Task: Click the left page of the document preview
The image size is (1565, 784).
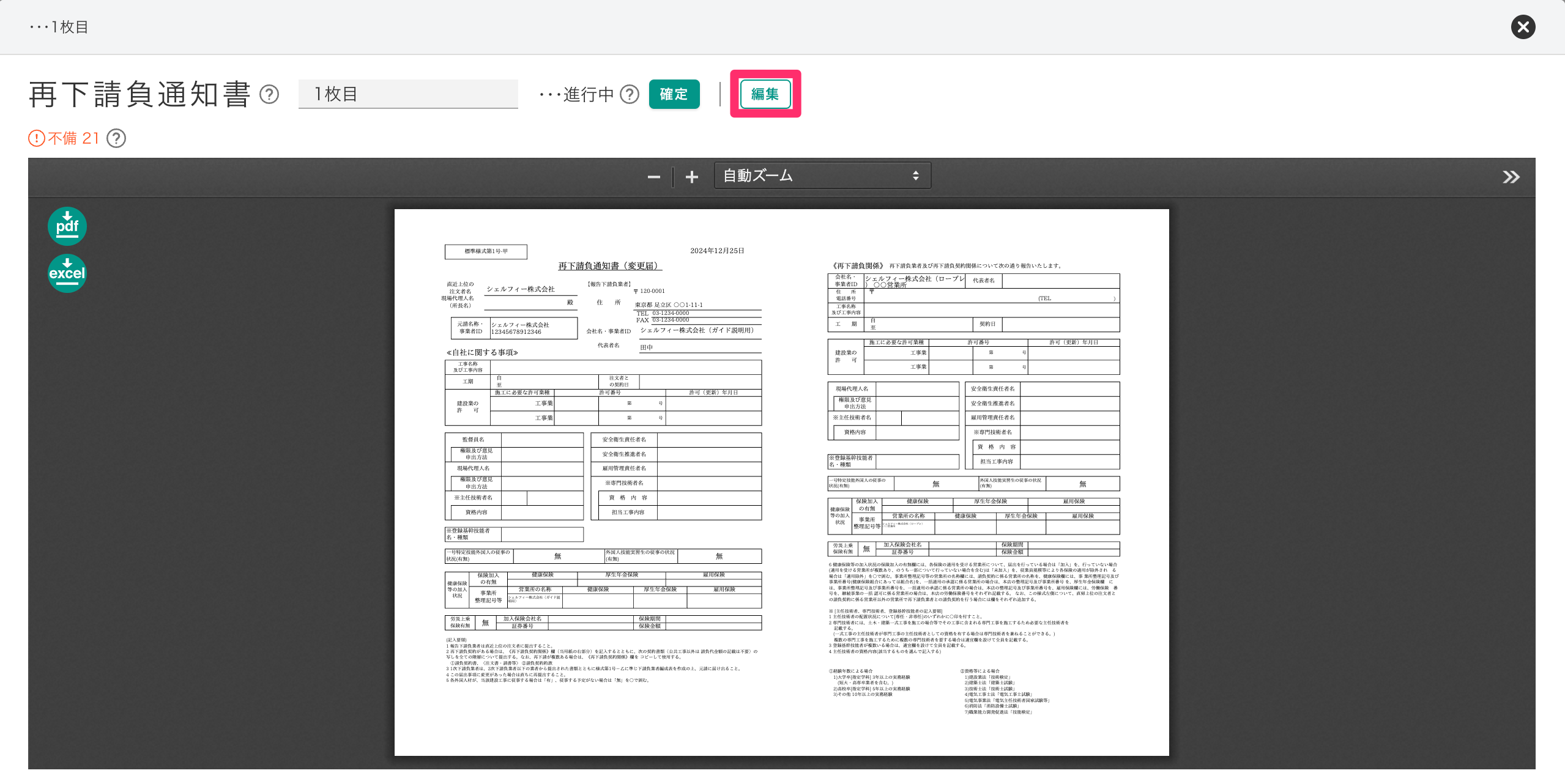Action: coord(603,465)
